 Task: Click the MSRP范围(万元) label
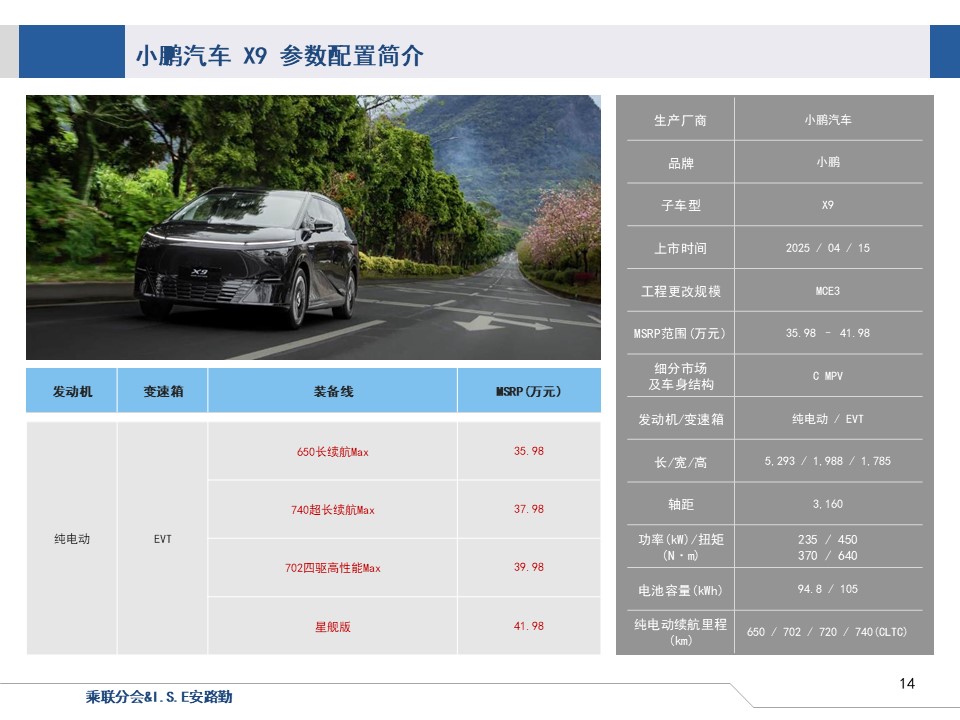[680, 334]
